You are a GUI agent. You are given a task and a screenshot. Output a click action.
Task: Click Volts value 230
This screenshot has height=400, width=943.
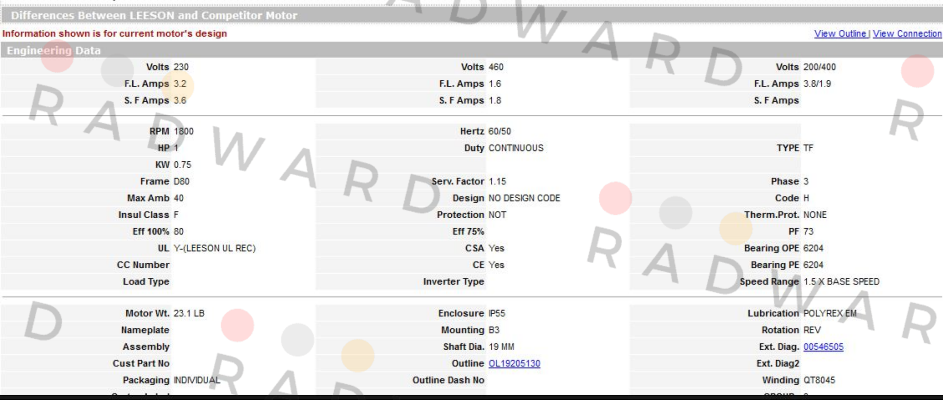click(x=181, y=67)
